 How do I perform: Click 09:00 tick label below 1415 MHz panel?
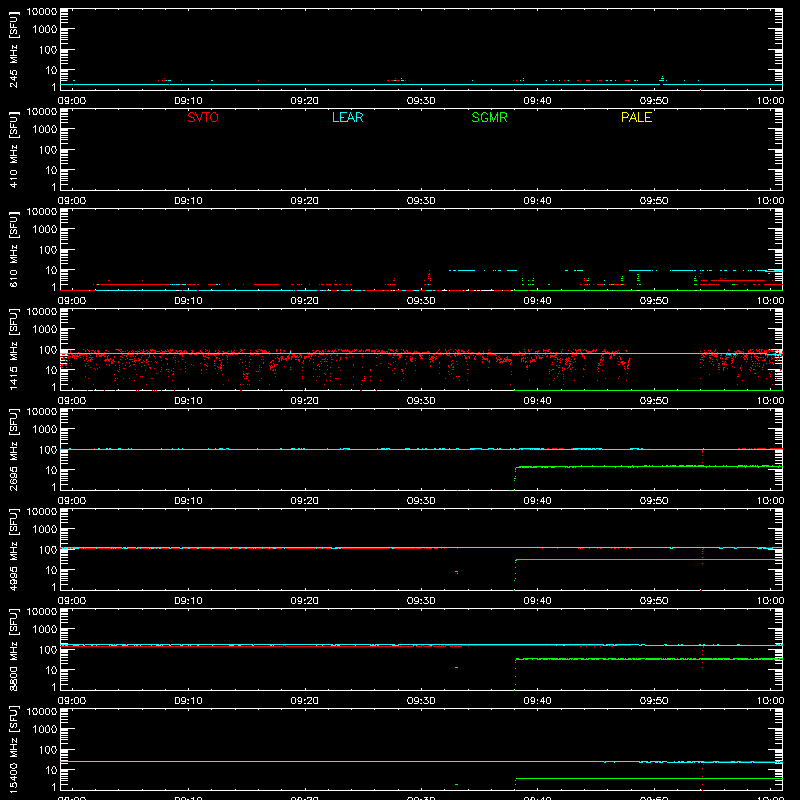71,401
